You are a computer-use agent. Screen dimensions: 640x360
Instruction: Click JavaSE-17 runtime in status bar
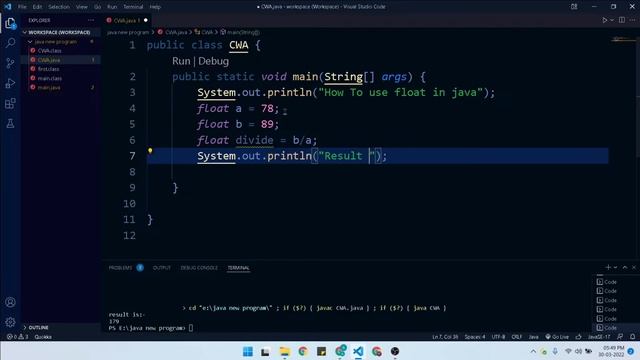pos(599,337)
